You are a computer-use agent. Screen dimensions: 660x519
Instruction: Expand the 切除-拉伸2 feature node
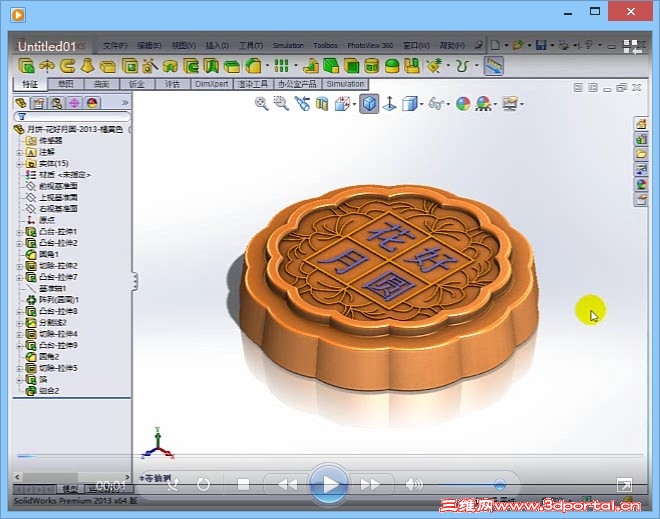click(19, 266)
